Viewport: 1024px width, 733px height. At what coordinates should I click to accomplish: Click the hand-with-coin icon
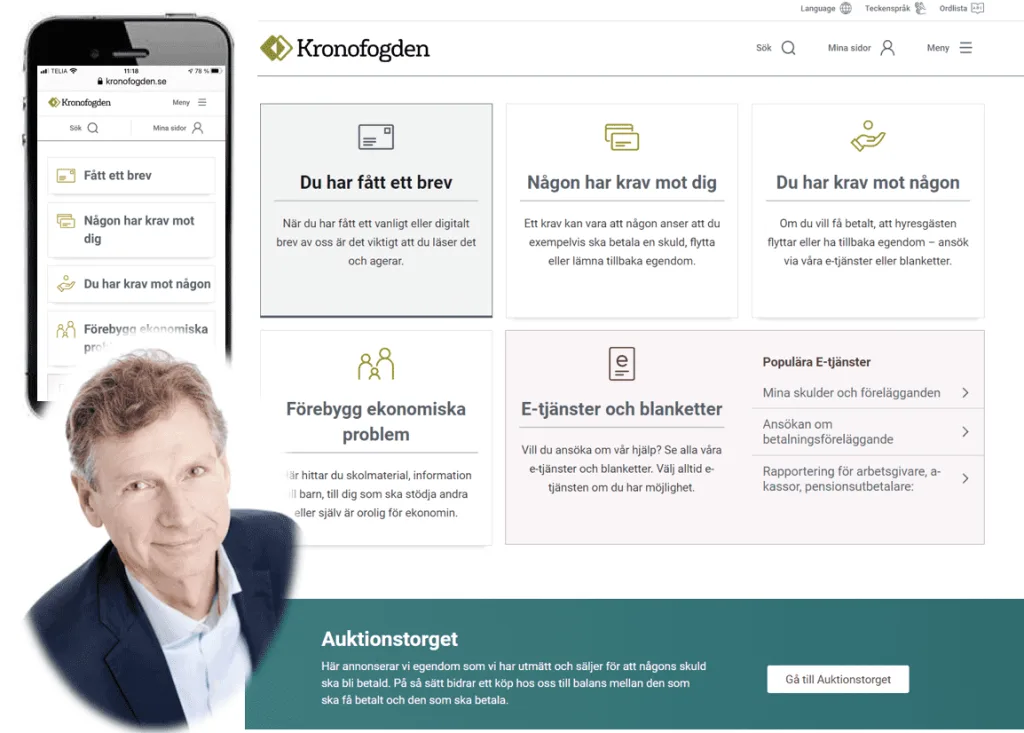868,137
